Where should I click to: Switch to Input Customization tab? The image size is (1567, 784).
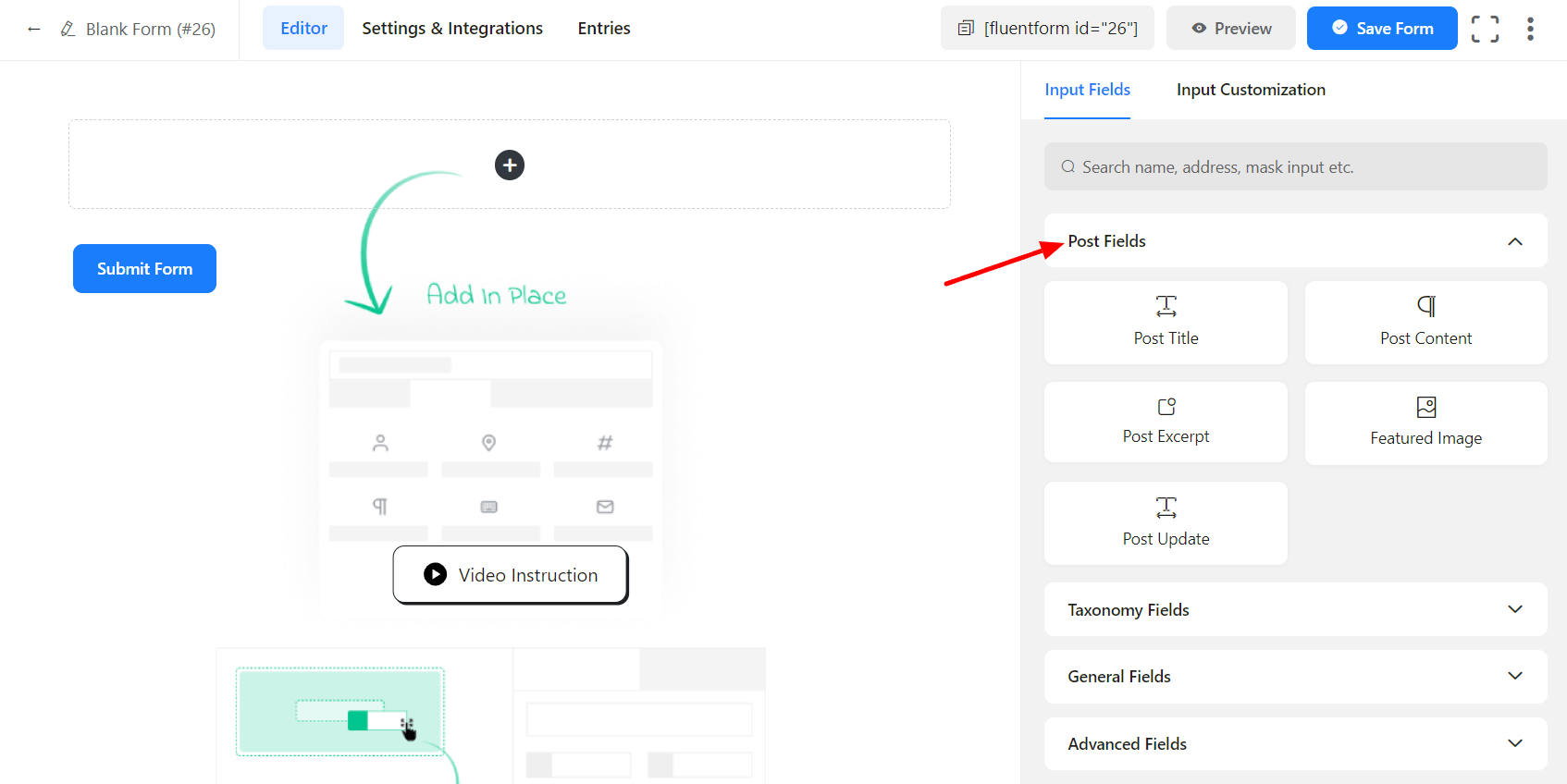1251,90
